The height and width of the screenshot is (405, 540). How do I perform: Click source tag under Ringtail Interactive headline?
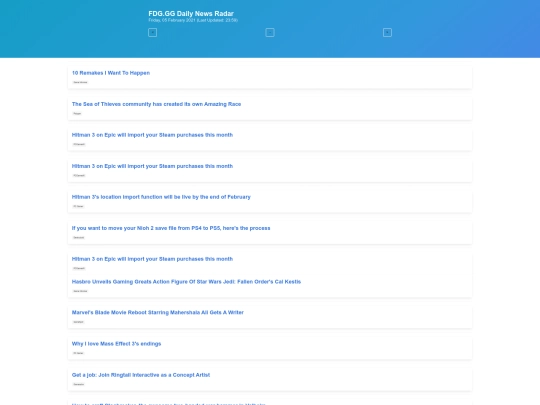79,384
